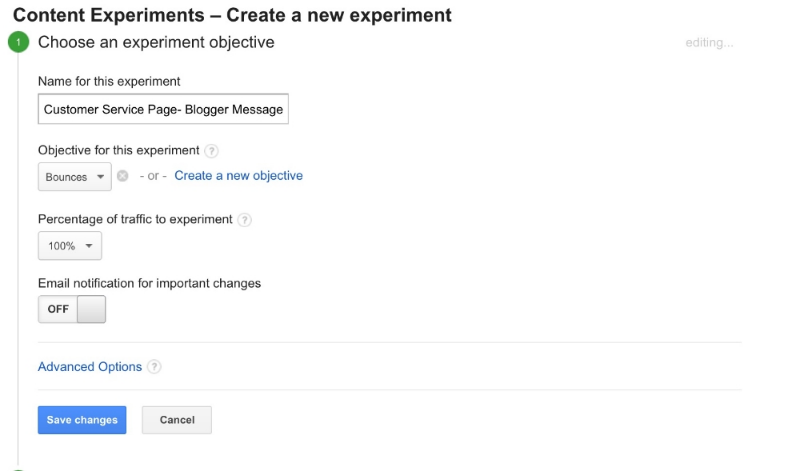Open help icon beside Objective for this experiment
This screenshot has width=800, height=471.
(x=211, y=151)
